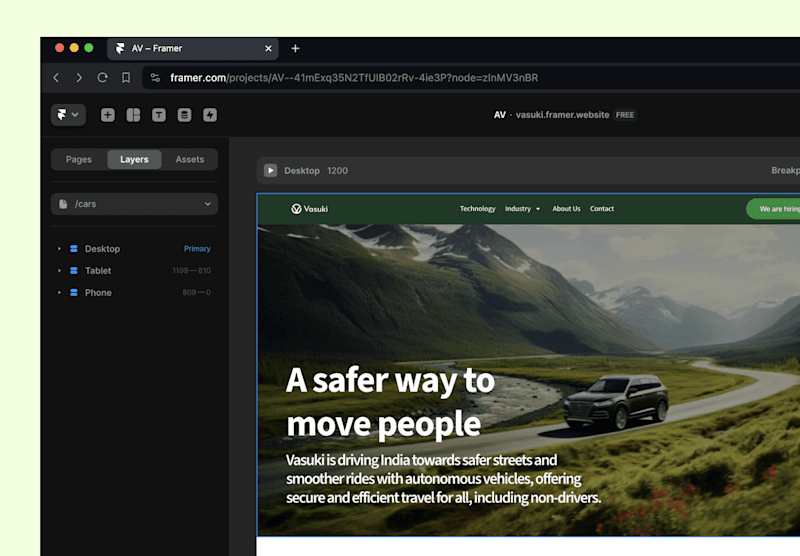Screen dimensions: 800x556
Task: Expand the Tablet layer arrow
Action: pos(59,271)
